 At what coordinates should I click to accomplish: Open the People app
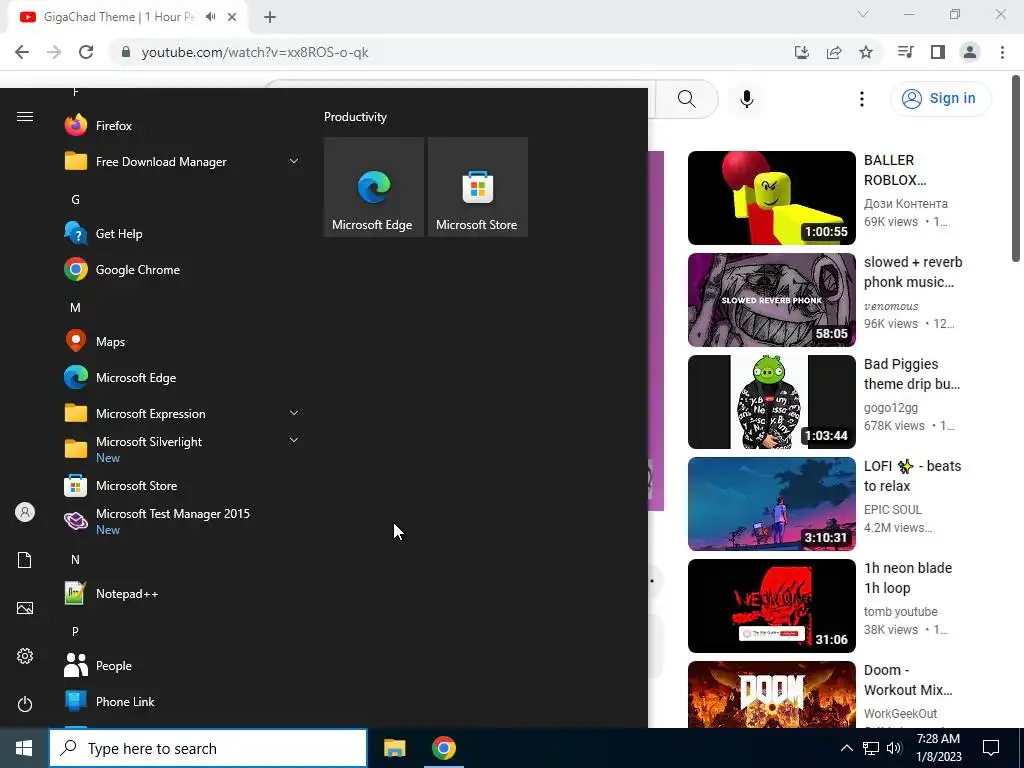(182, 665)
